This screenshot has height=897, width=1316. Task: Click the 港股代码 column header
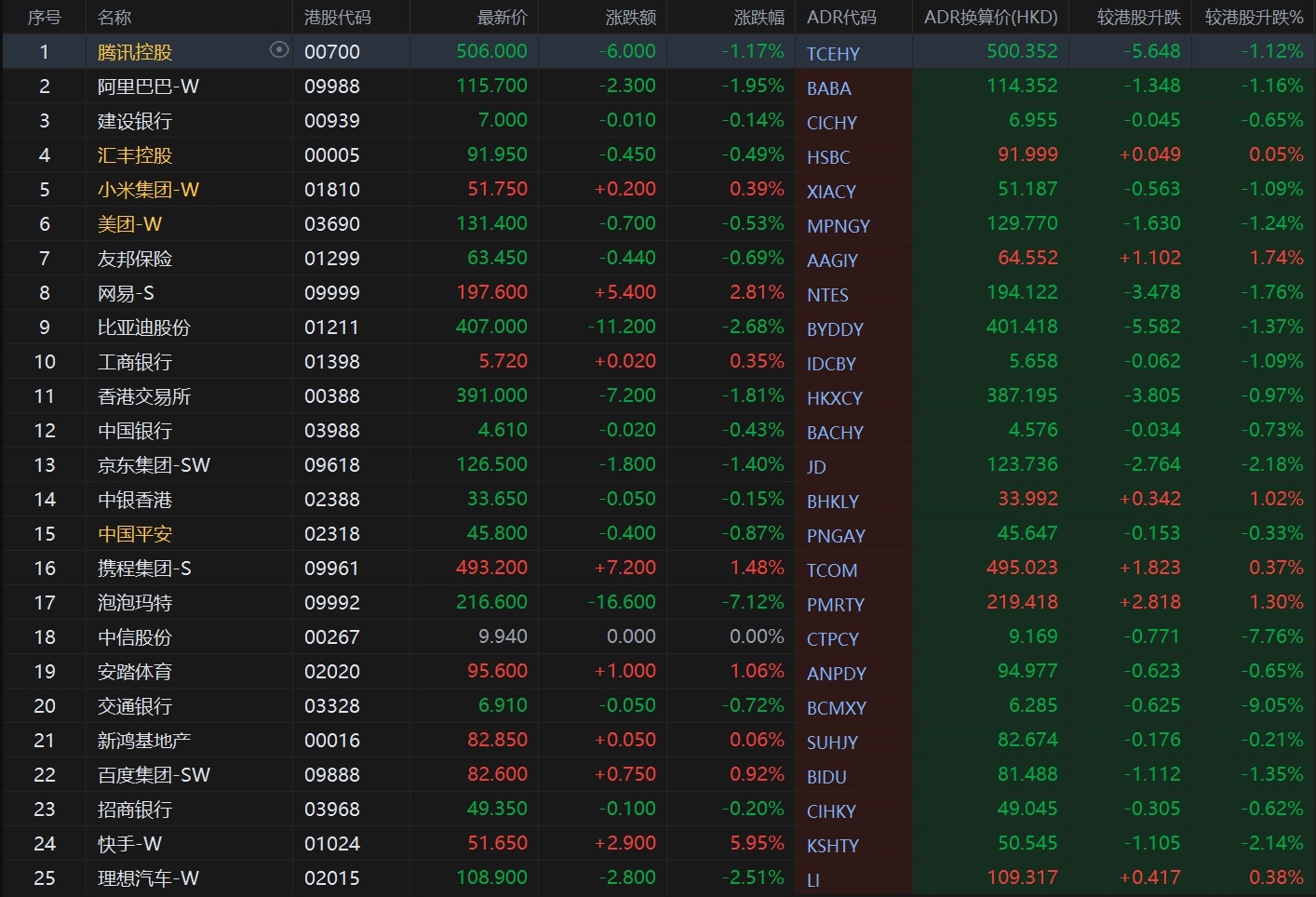click(337, 17)
